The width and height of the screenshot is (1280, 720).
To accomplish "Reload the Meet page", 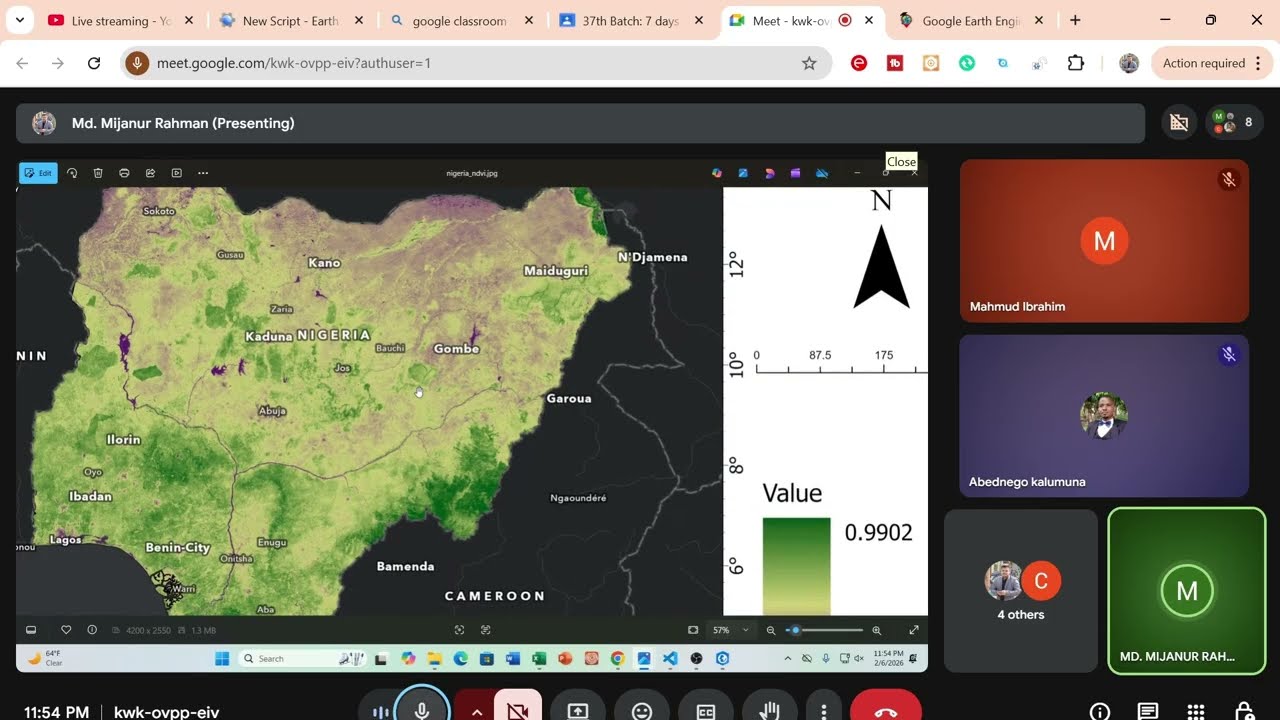I will coord(94,63).
